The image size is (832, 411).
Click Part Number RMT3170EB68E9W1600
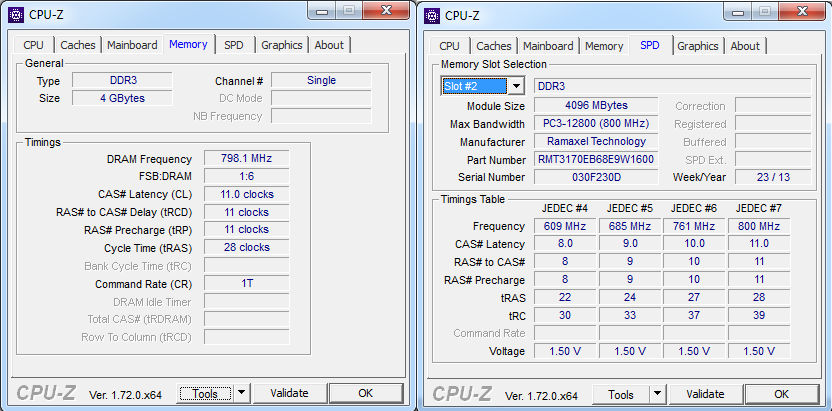pos(596,160)
